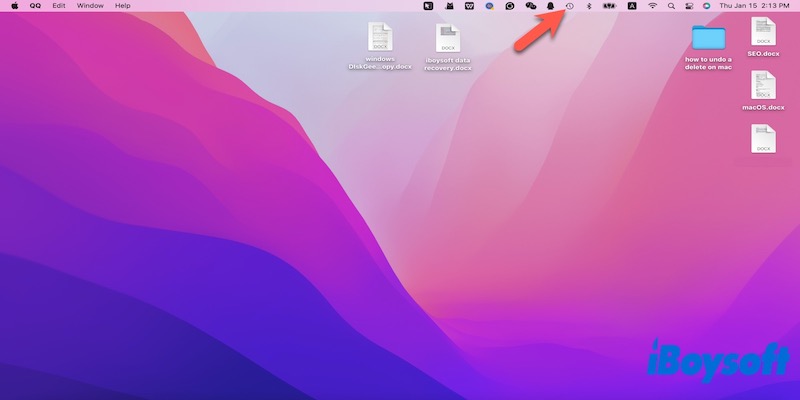This screenshot has width=800, height=400.
Task: Select the 'how to undo a delete on mac' folder
Action: [709, 38]
